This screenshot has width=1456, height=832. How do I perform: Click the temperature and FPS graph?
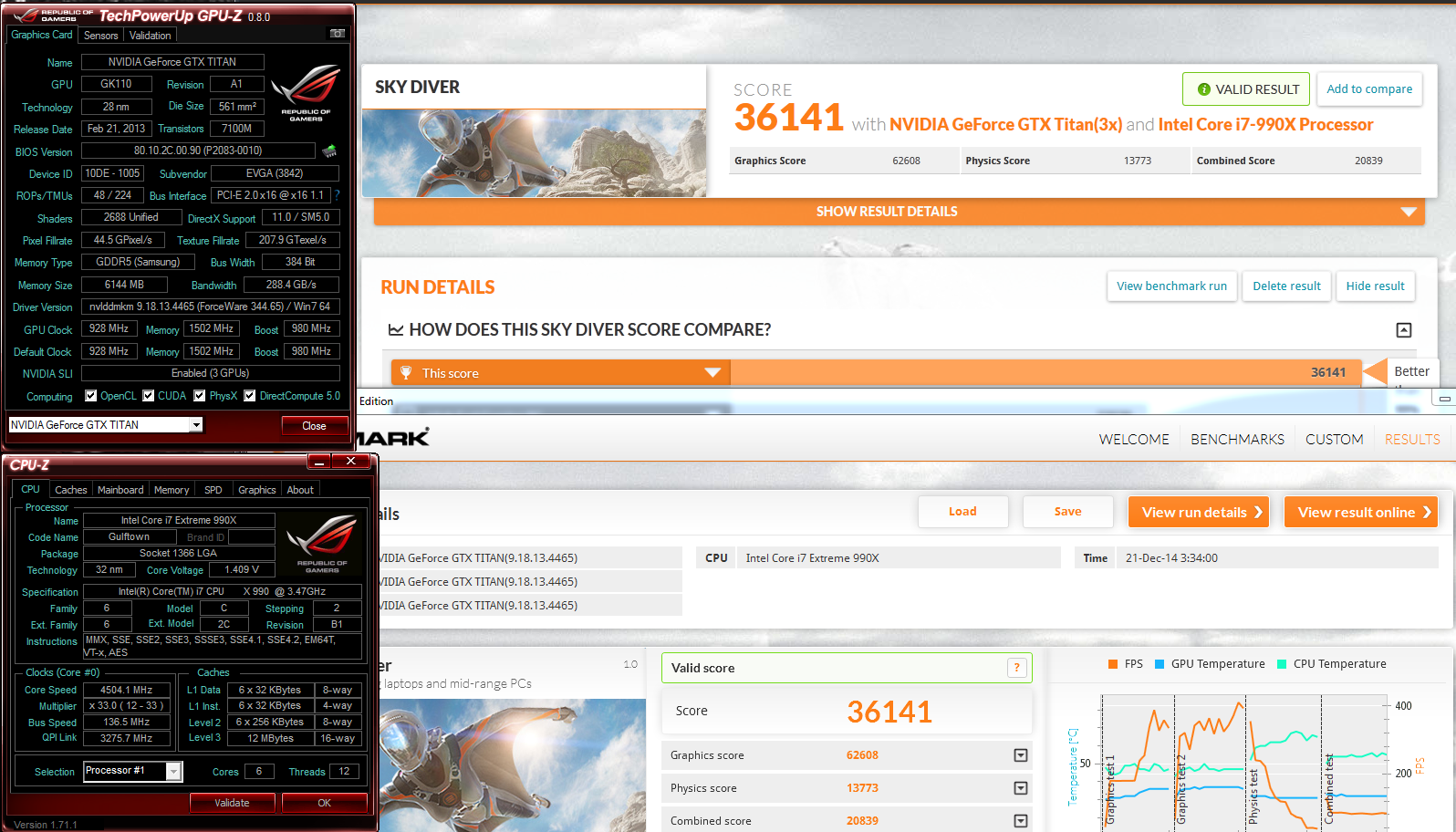coord(1245,761)
